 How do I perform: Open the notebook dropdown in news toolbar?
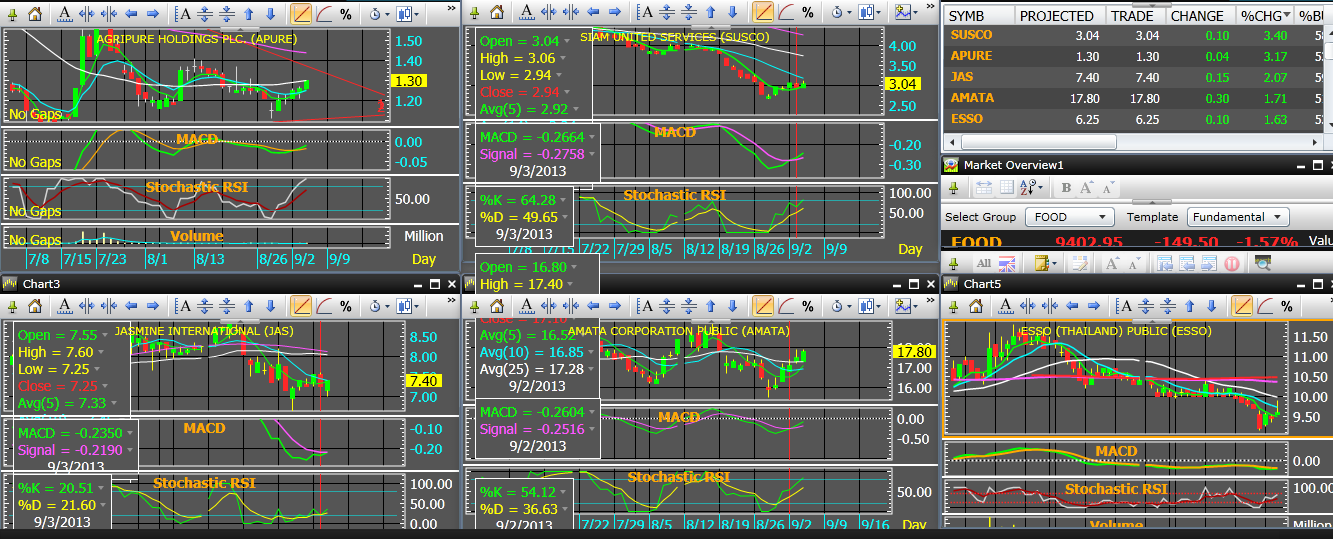pyautogui.click(x=1046, y=263)
